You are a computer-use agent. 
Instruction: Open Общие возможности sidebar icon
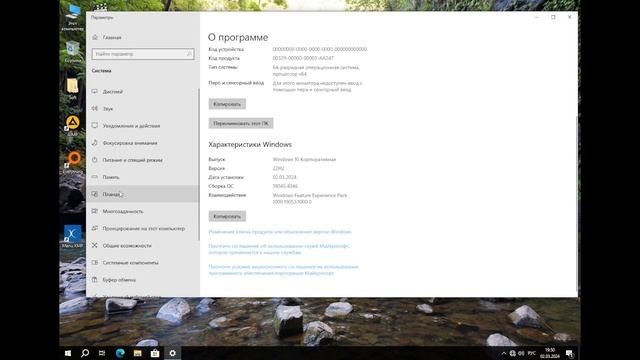click(x=95, y=246)
